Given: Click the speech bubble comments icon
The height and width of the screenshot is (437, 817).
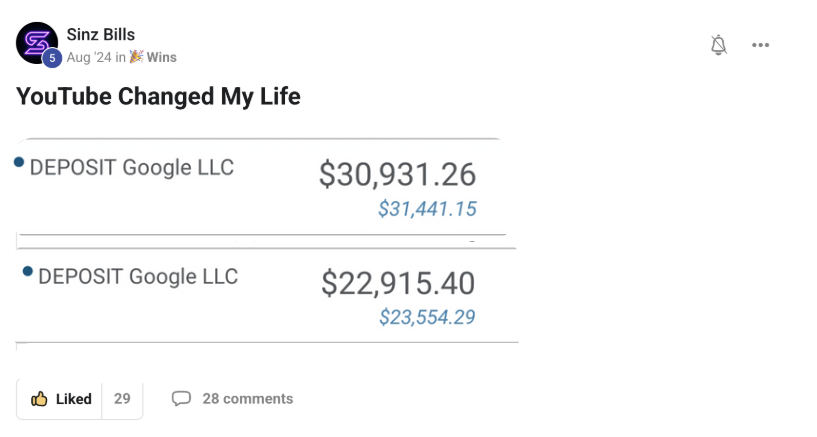Looking at the screenshot, I should (181, 399).
